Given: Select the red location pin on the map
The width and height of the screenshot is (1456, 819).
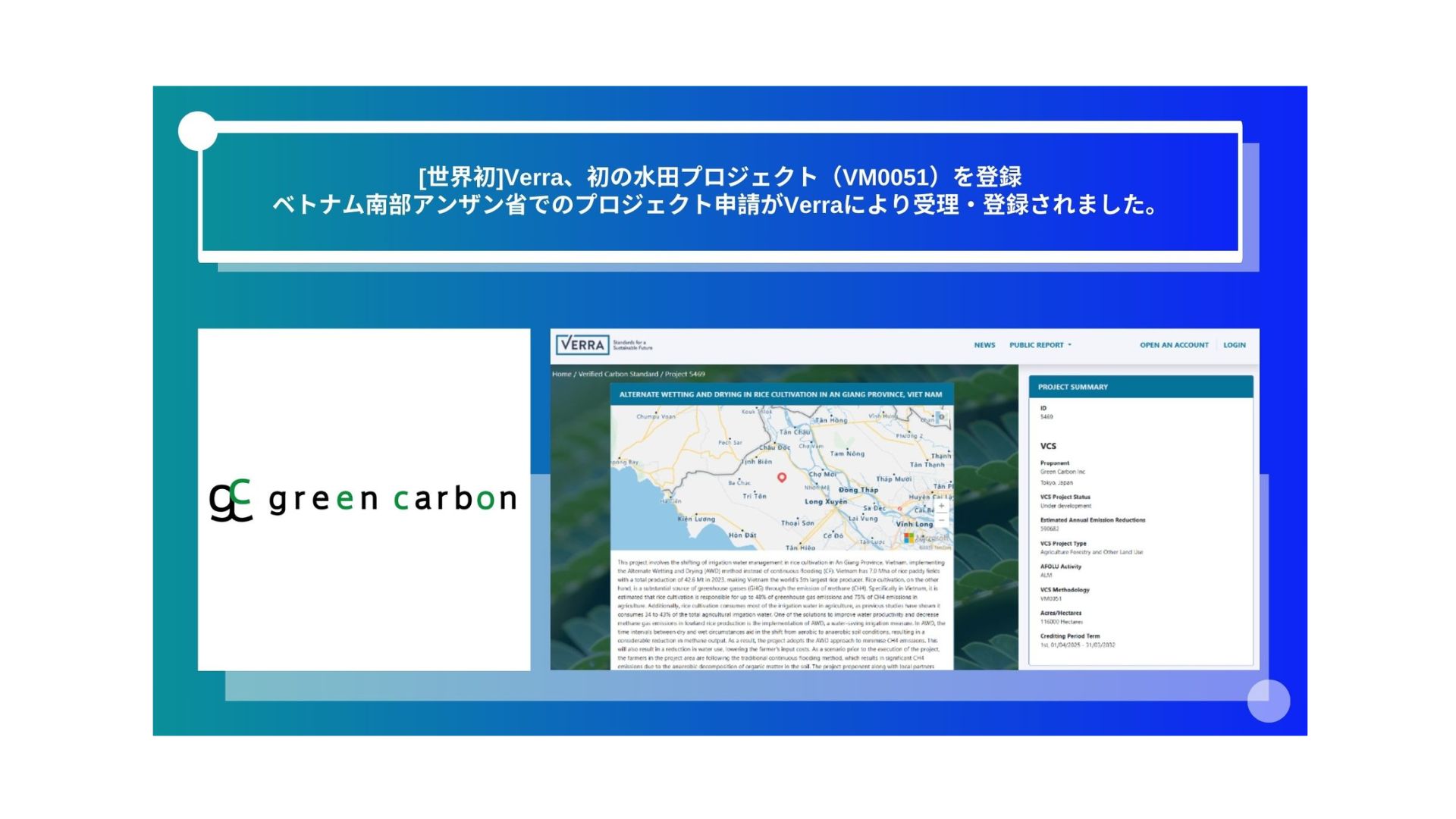Looking at the screenshot, I should pyautogui.click(x=783, y=478).
